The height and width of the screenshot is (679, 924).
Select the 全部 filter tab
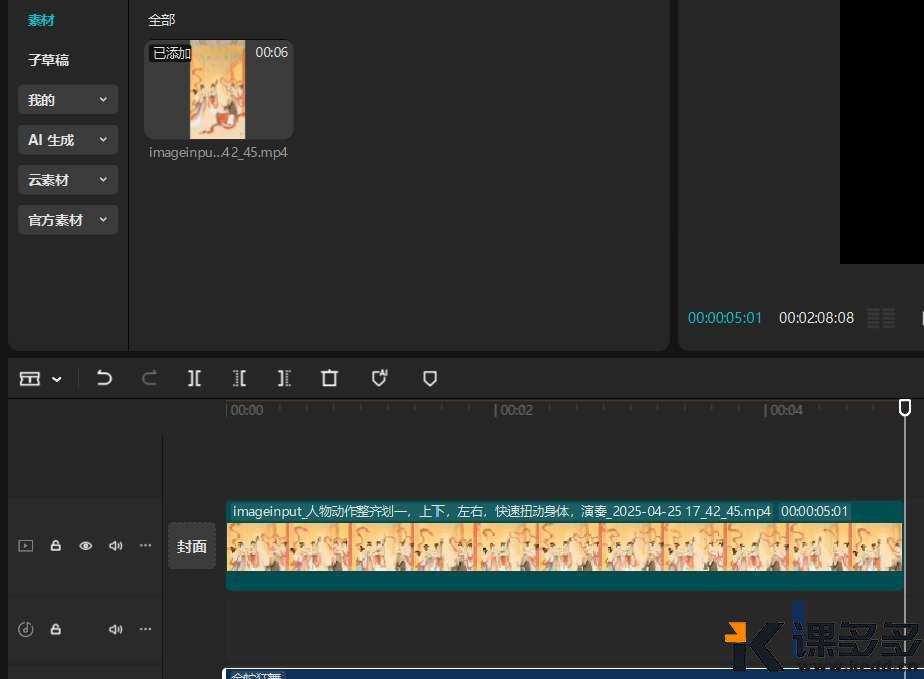161,20
